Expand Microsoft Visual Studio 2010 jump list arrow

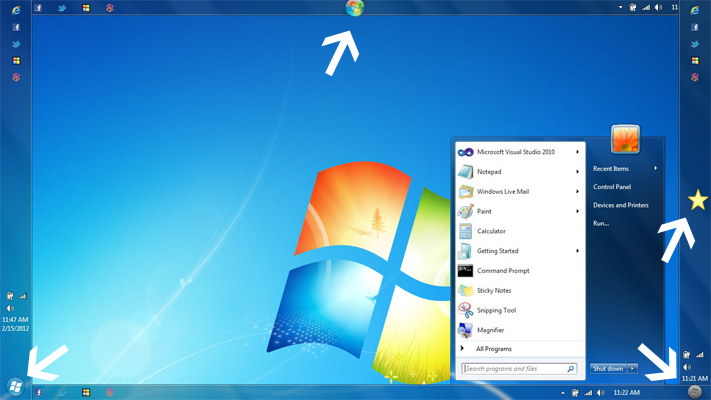(x=577, y=152)
